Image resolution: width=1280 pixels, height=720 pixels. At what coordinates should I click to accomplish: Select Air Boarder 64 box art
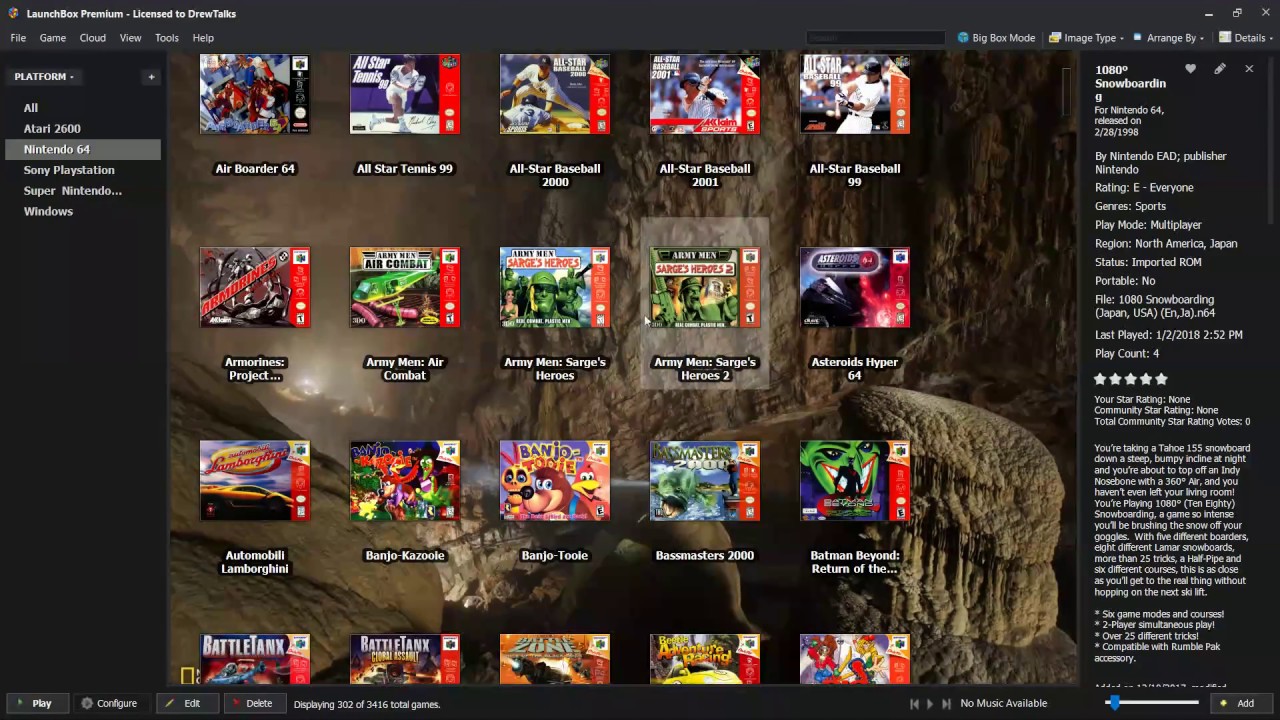pos(255,94)
